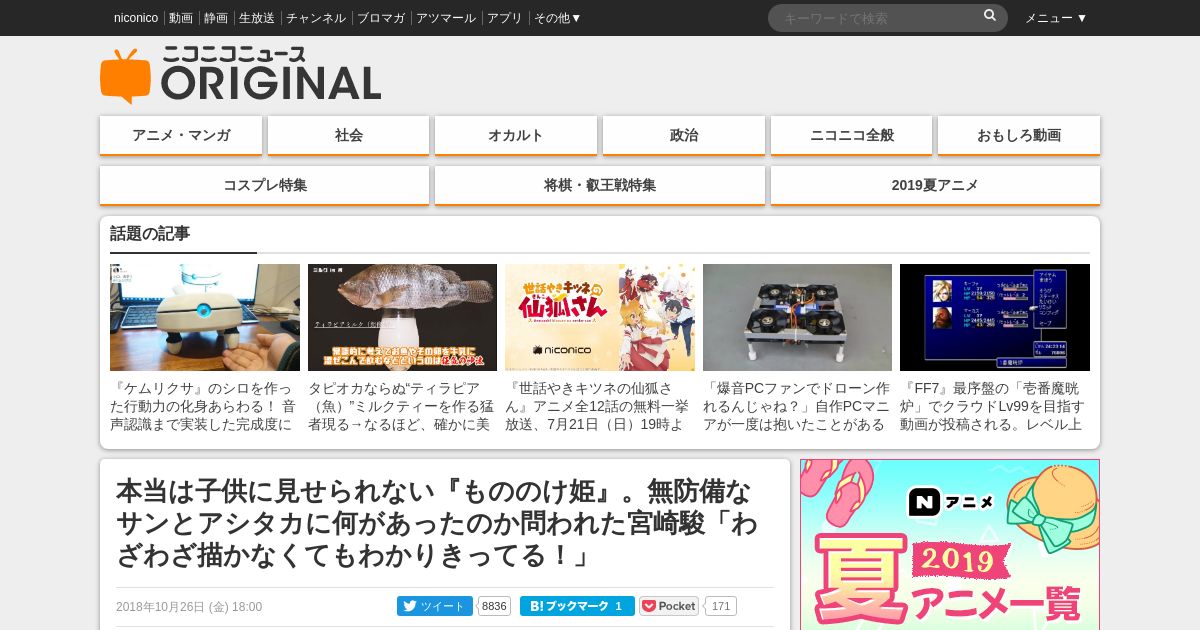Image resolution: width=1200 pixels, height=630 pixels.
Task: Open the tilapia fish milk tea thumbnail
Action: click(402, 317)
